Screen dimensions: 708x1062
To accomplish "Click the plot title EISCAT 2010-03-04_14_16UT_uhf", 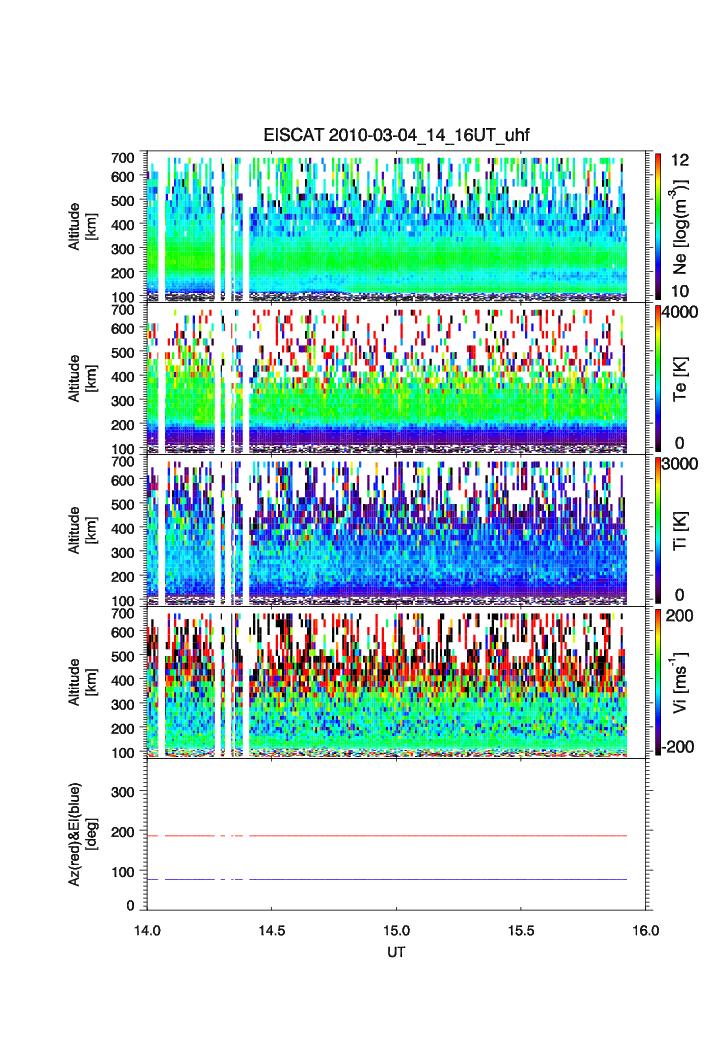I will 397,135.
